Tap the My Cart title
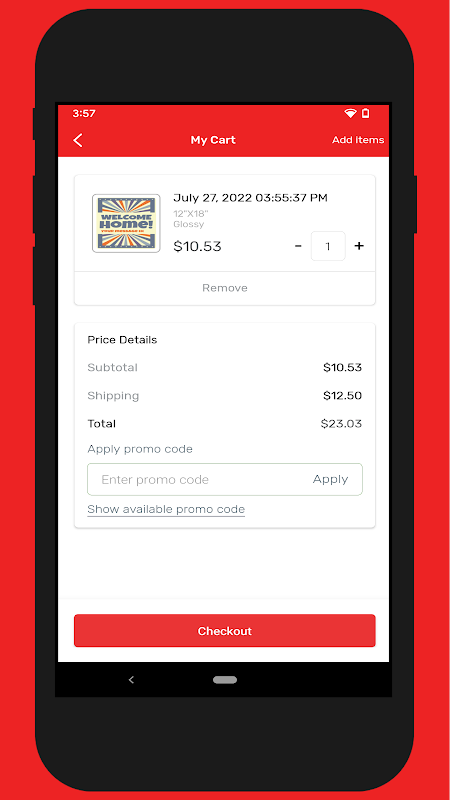This screenshot has width=450, height=800. [213, 140]
